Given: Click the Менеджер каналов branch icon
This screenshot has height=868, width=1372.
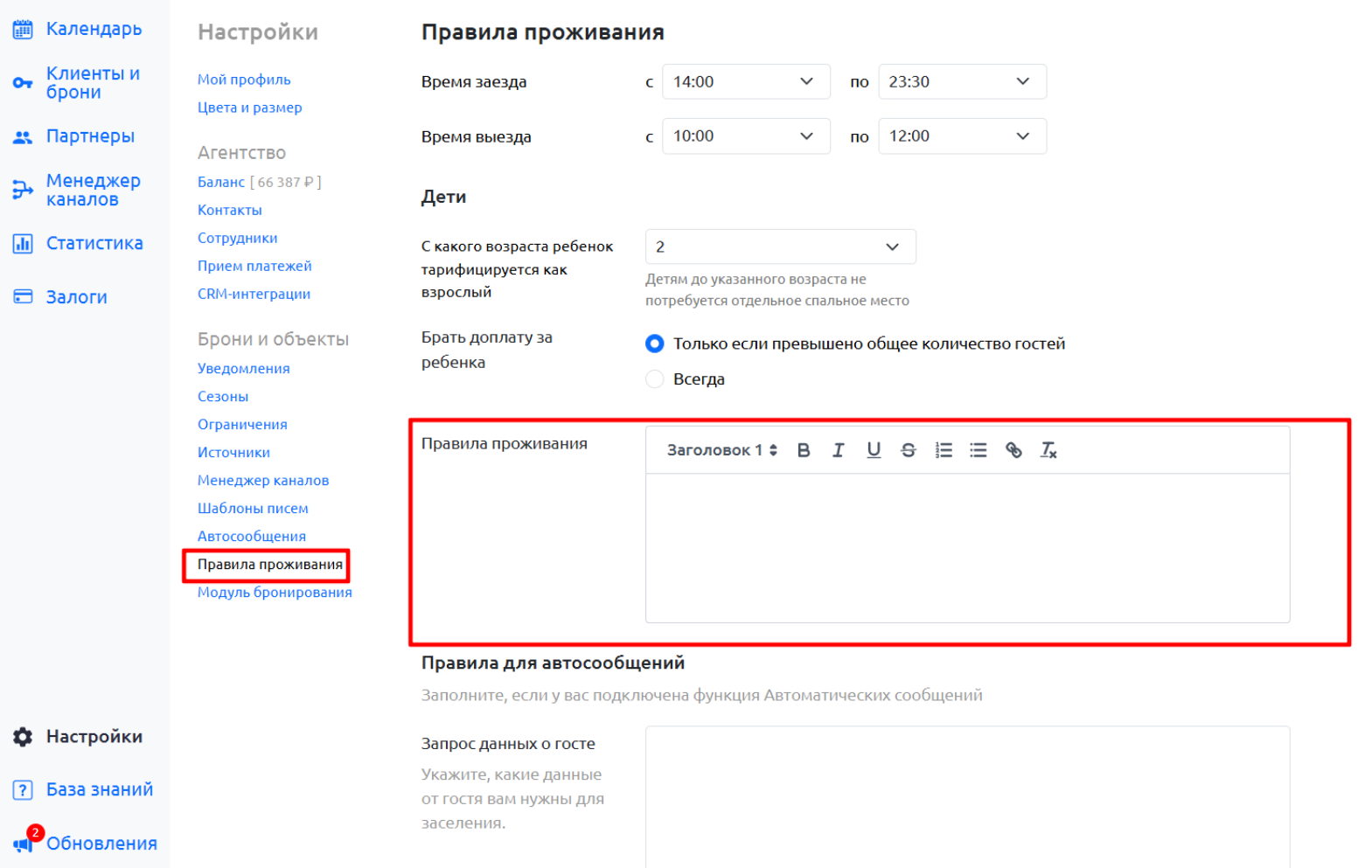Looking at the screenshot, I should pyautogui.click(x=23, y=190).
